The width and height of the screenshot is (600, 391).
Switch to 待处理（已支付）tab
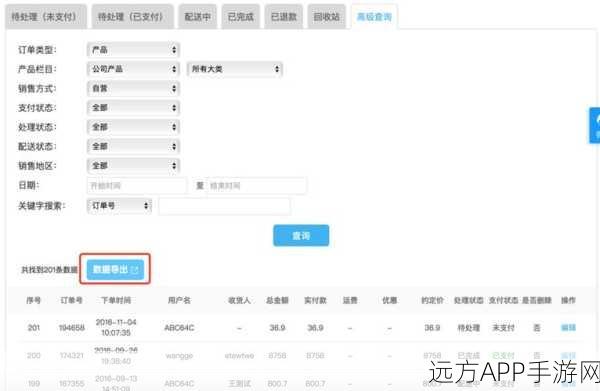pos(132,17)
